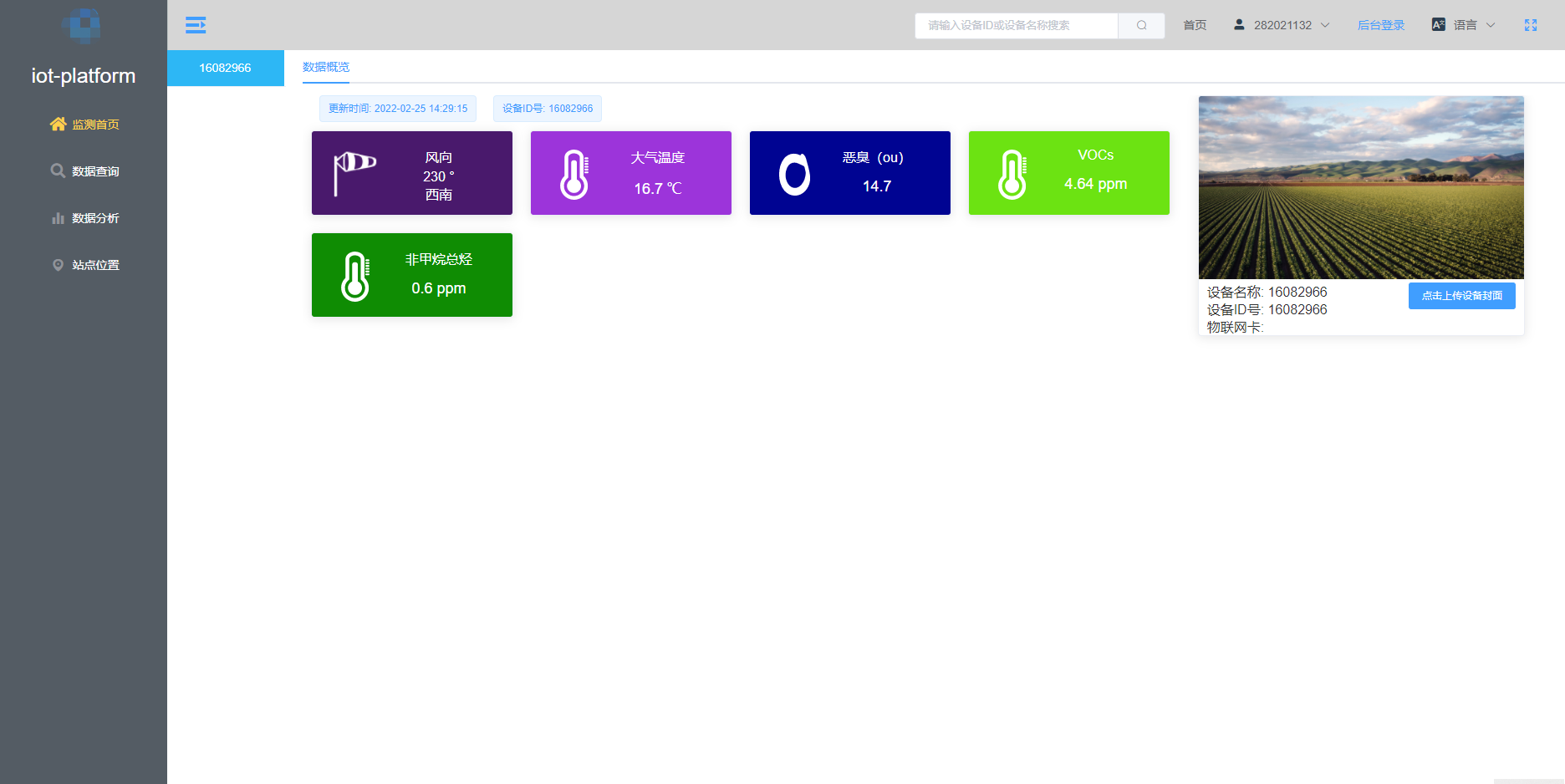The image size is (1565, 784).
Task: Go to 数据查询 in the sidebar
Action: [84, 171]
